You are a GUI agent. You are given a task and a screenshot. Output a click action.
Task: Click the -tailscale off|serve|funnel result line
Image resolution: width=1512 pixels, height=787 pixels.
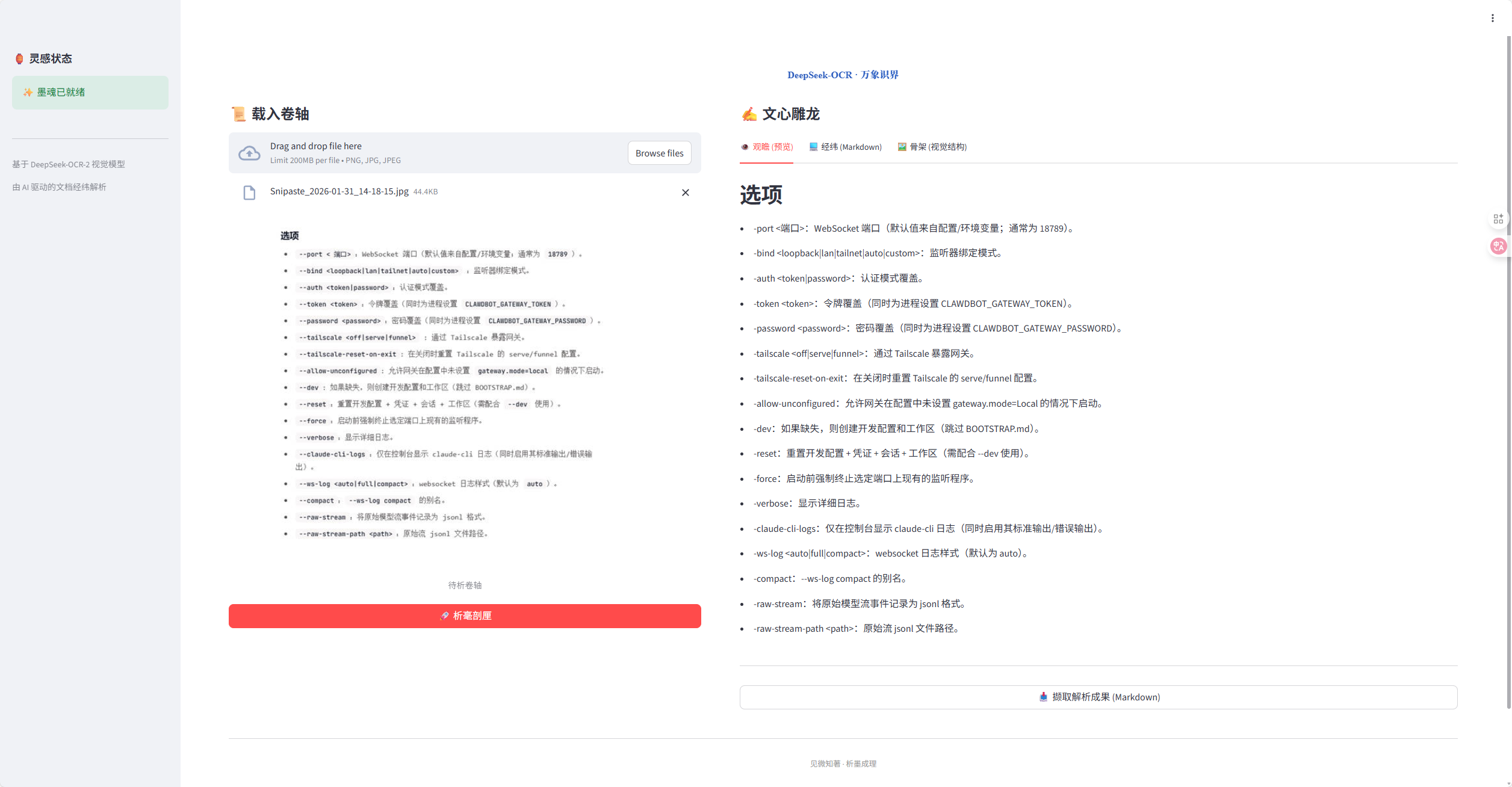tap(866, 354)
